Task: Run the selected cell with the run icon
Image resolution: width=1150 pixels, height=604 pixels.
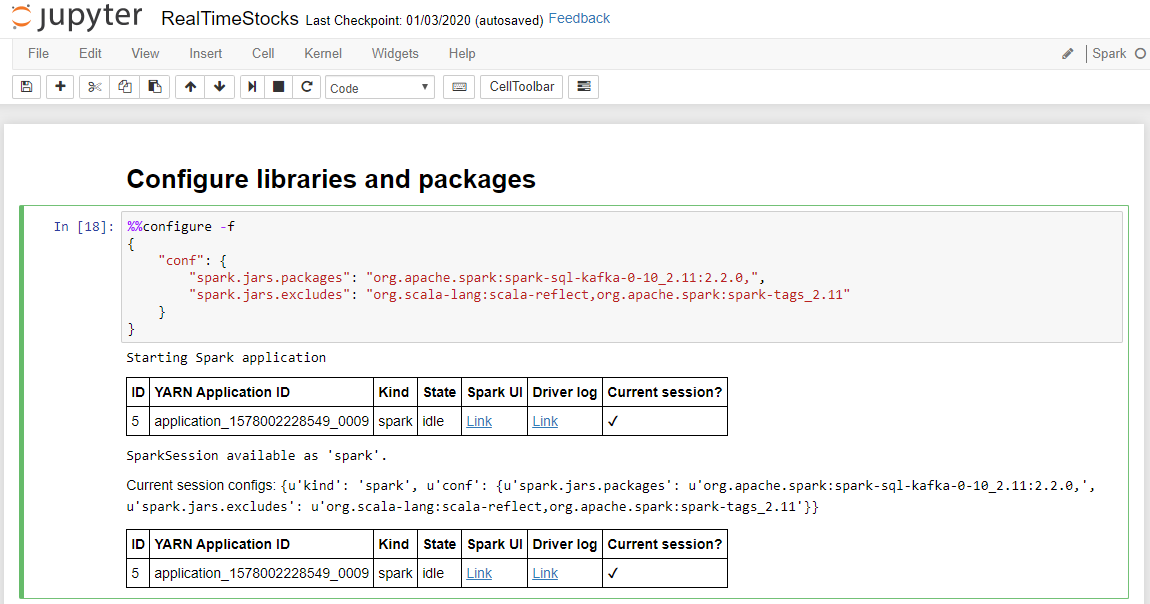Action: point(251,86)
